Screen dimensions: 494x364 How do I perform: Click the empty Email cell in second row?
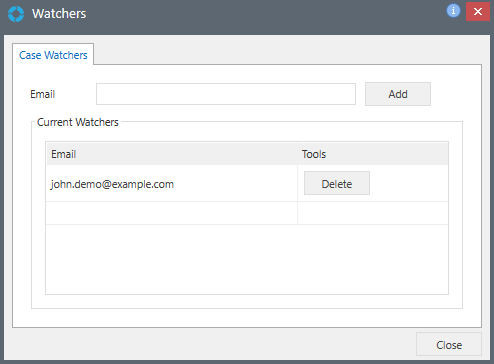(172, 213)
